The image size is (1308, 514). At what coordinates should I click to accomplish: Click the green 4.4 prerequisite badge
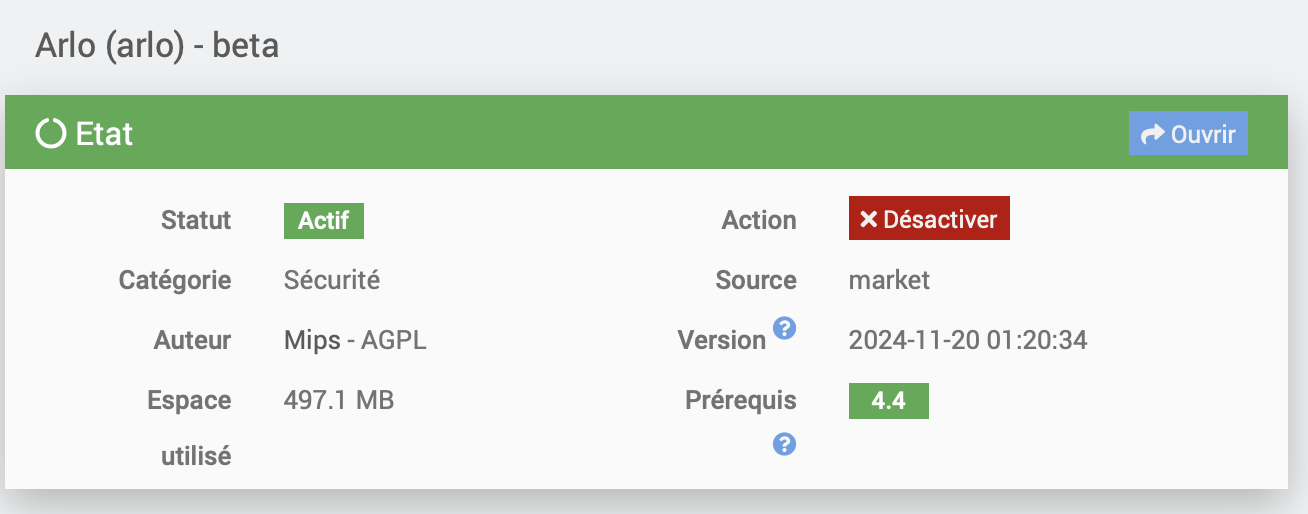889,401
